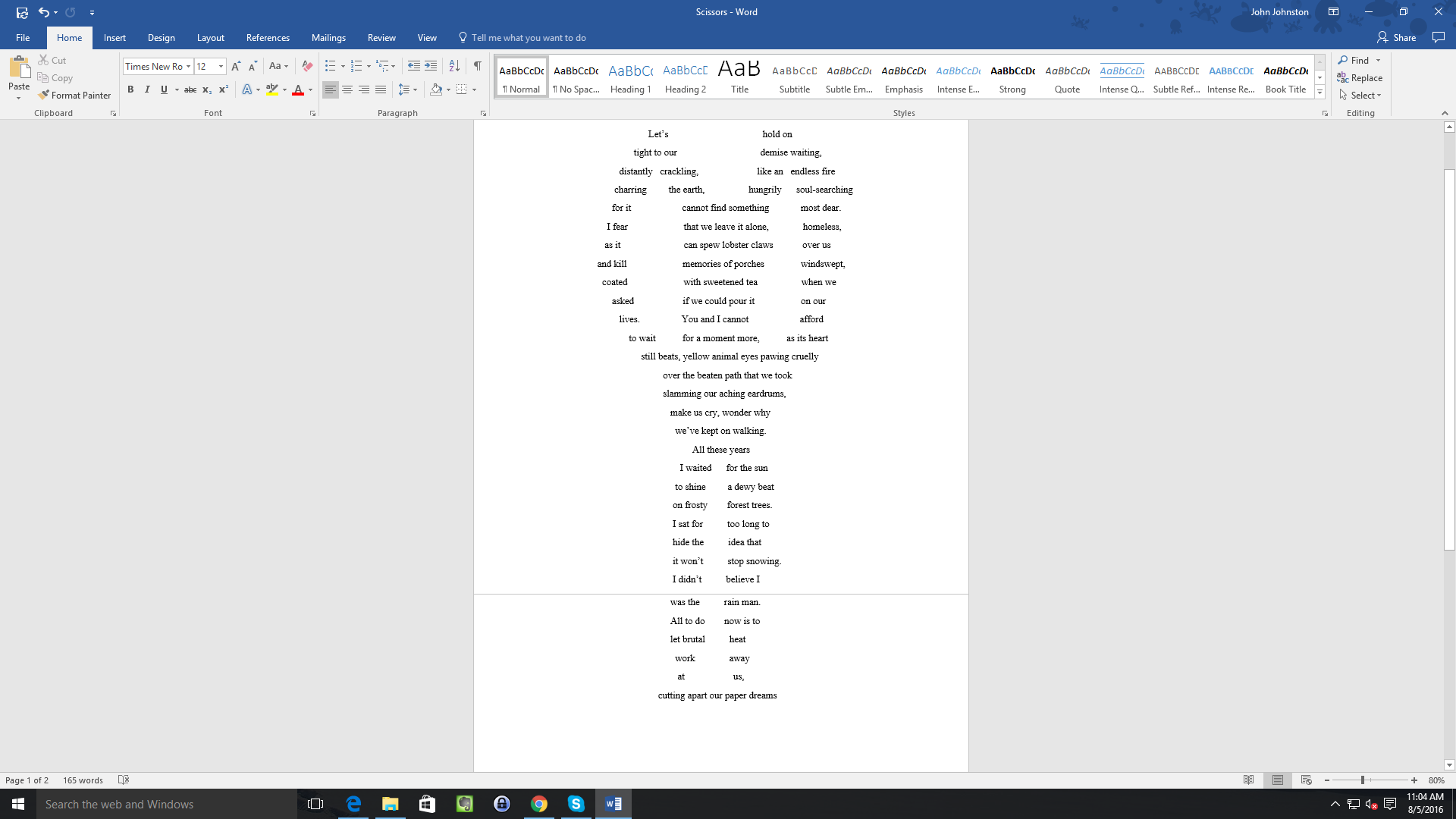The width and height of the screenshot is (1456, 819).
Task: Decrease paragraph indent
Action: 413,66
